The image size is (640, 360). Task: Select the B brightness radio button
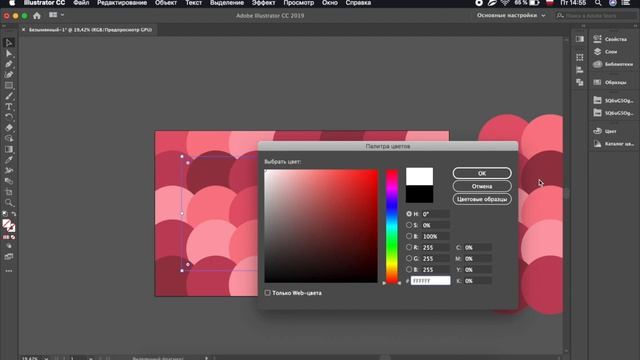(x=409, y=236)
